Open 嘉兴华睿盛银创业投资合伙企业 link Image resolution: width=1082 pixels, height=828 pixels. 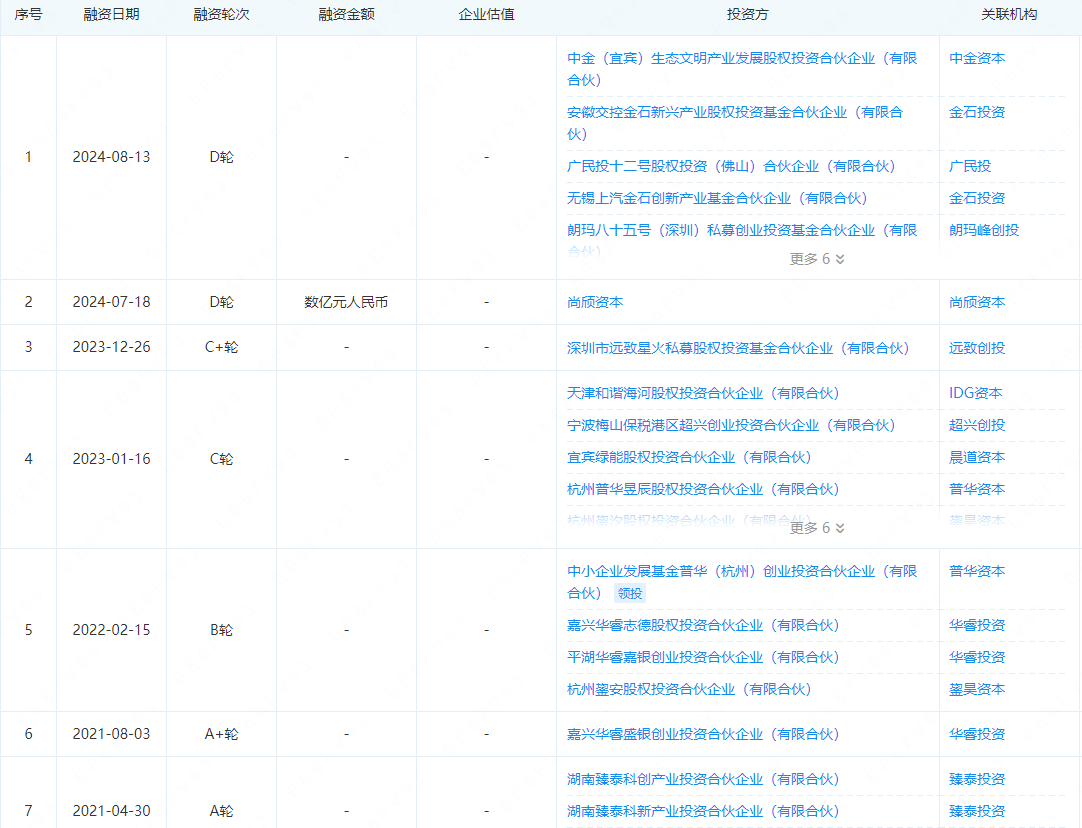click(x=702, y=734)
